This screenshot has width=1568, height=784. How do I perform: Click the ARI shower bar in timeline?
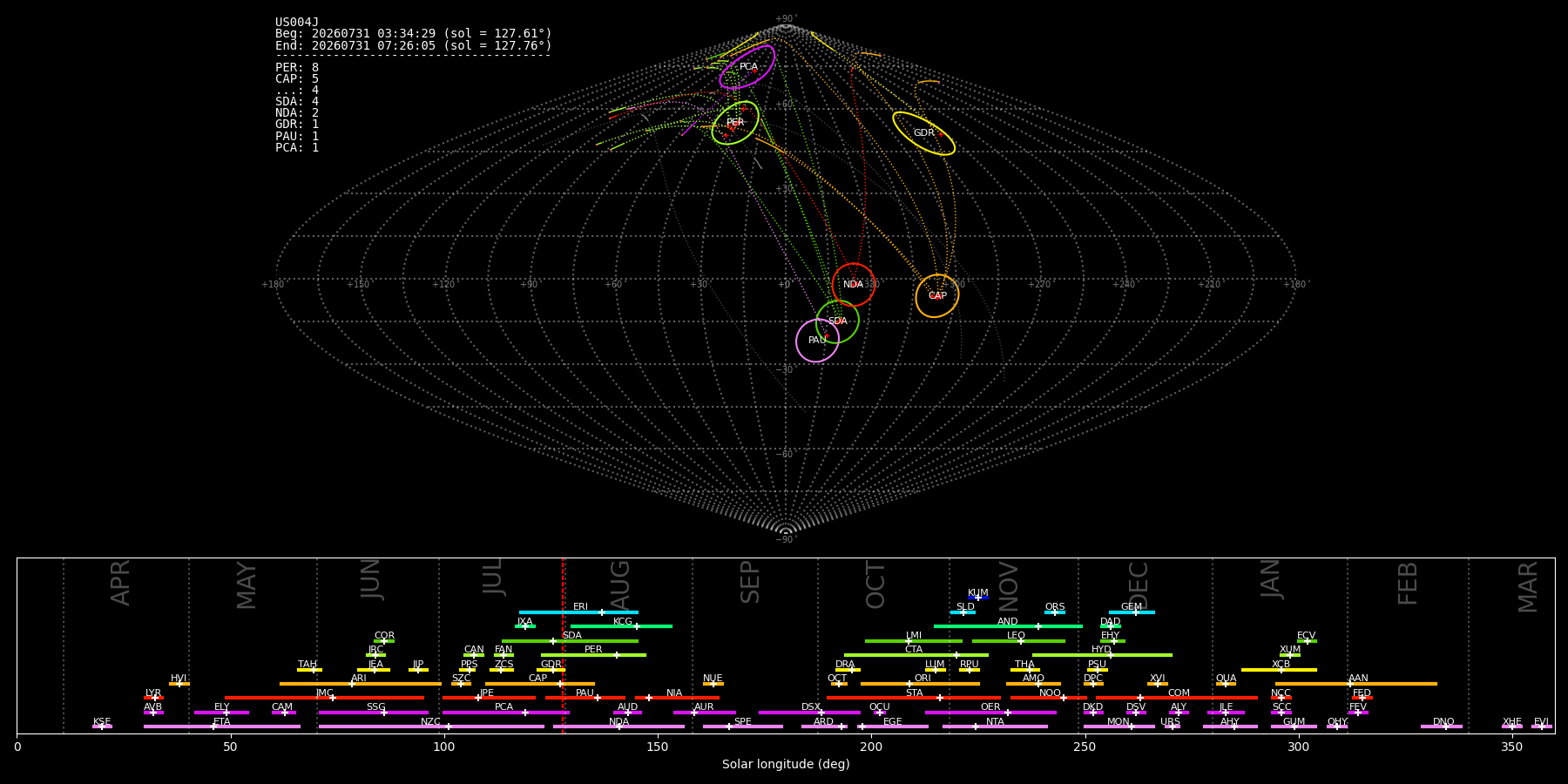pos(361,684)
